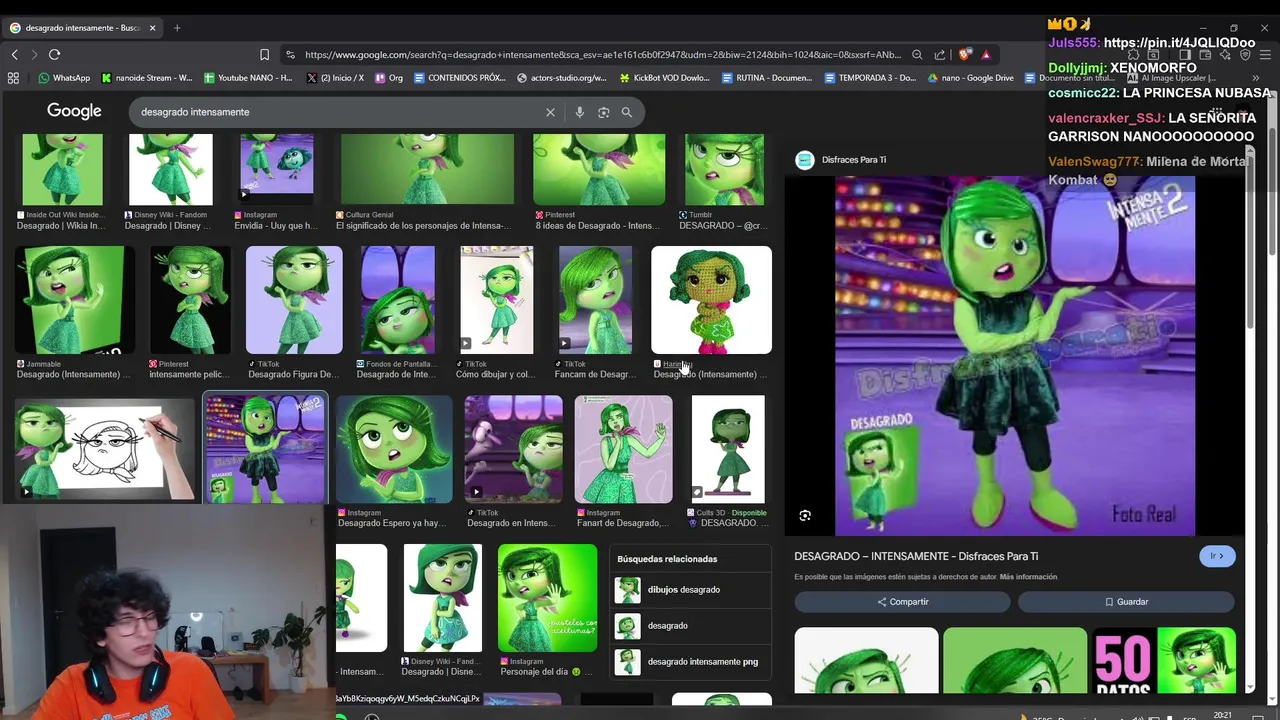The width and height of the screenshot is (1280, 720).
Task: Click the Ir button in preview panel
Action: (x=1217, y=556)
